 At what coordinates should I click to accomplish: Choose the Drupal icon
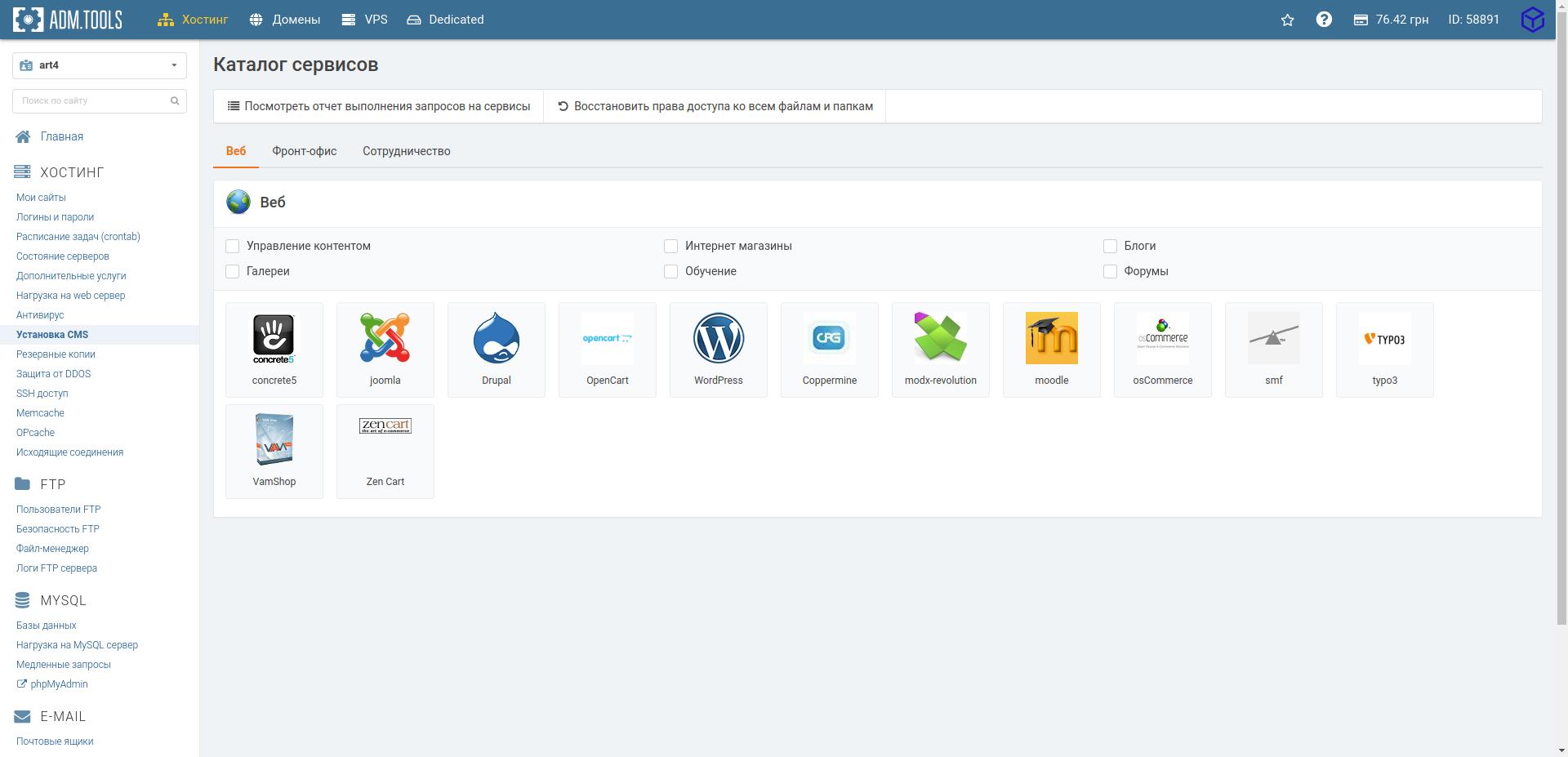click(x=497, y=338)
